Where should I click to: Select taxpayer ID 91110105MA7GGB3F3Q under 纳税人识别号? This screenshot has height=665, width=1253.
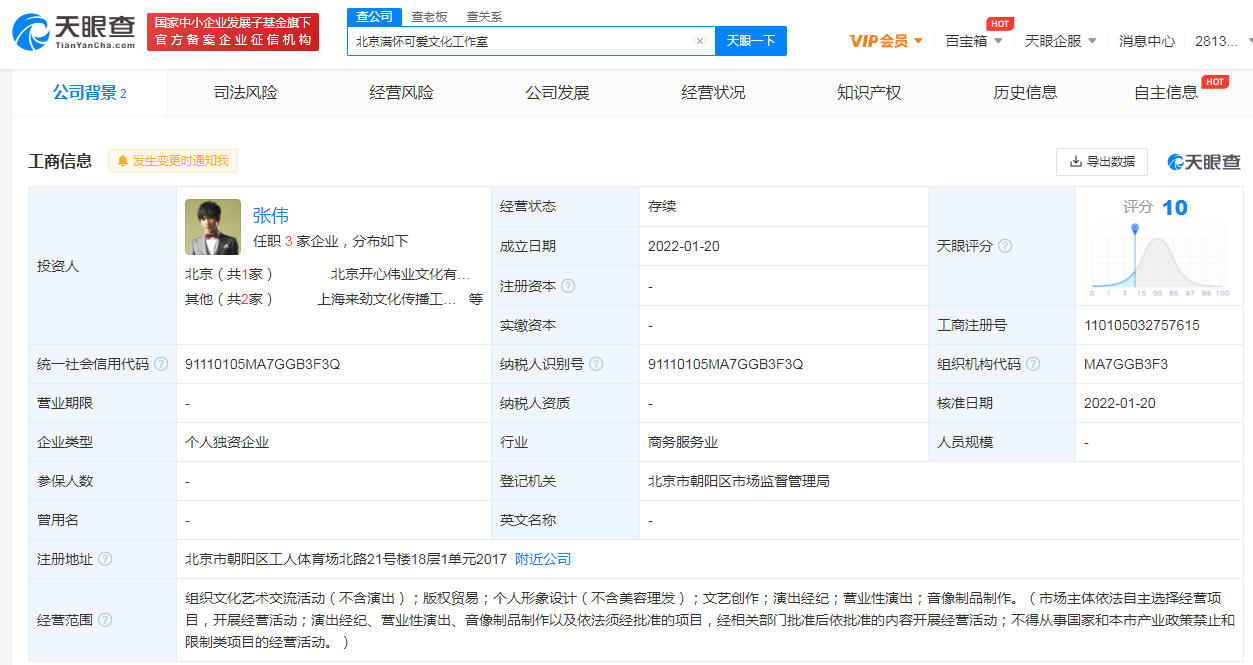click(x=726, y=364)
